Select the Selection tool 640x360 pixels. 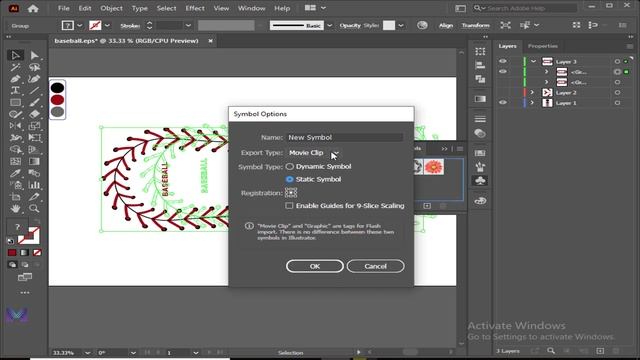point(16,55)
